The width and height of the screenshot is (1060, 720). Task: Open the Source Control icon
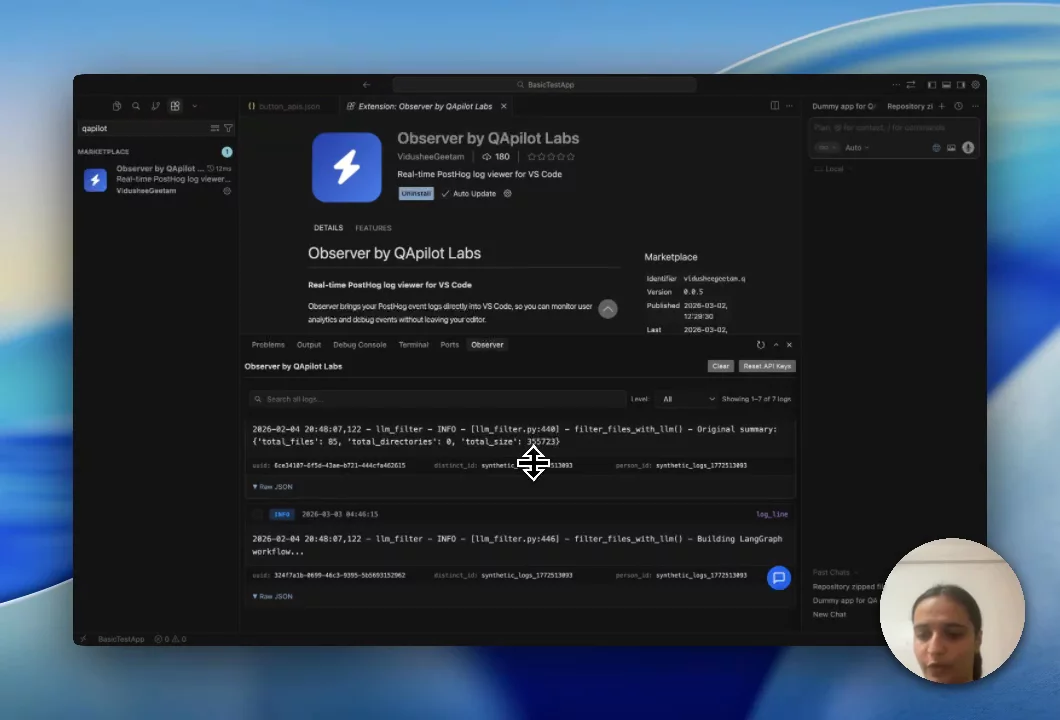[155, 106]
